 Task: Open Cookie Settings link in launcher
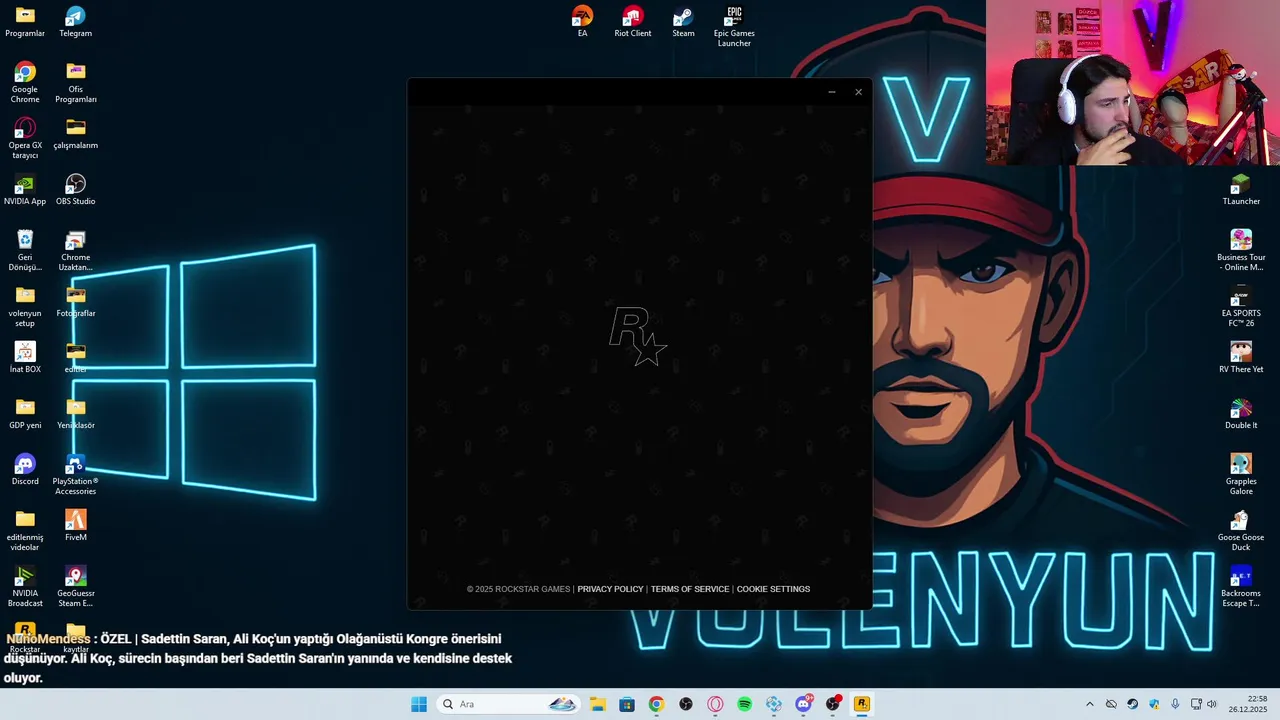[x=773, y=589]
